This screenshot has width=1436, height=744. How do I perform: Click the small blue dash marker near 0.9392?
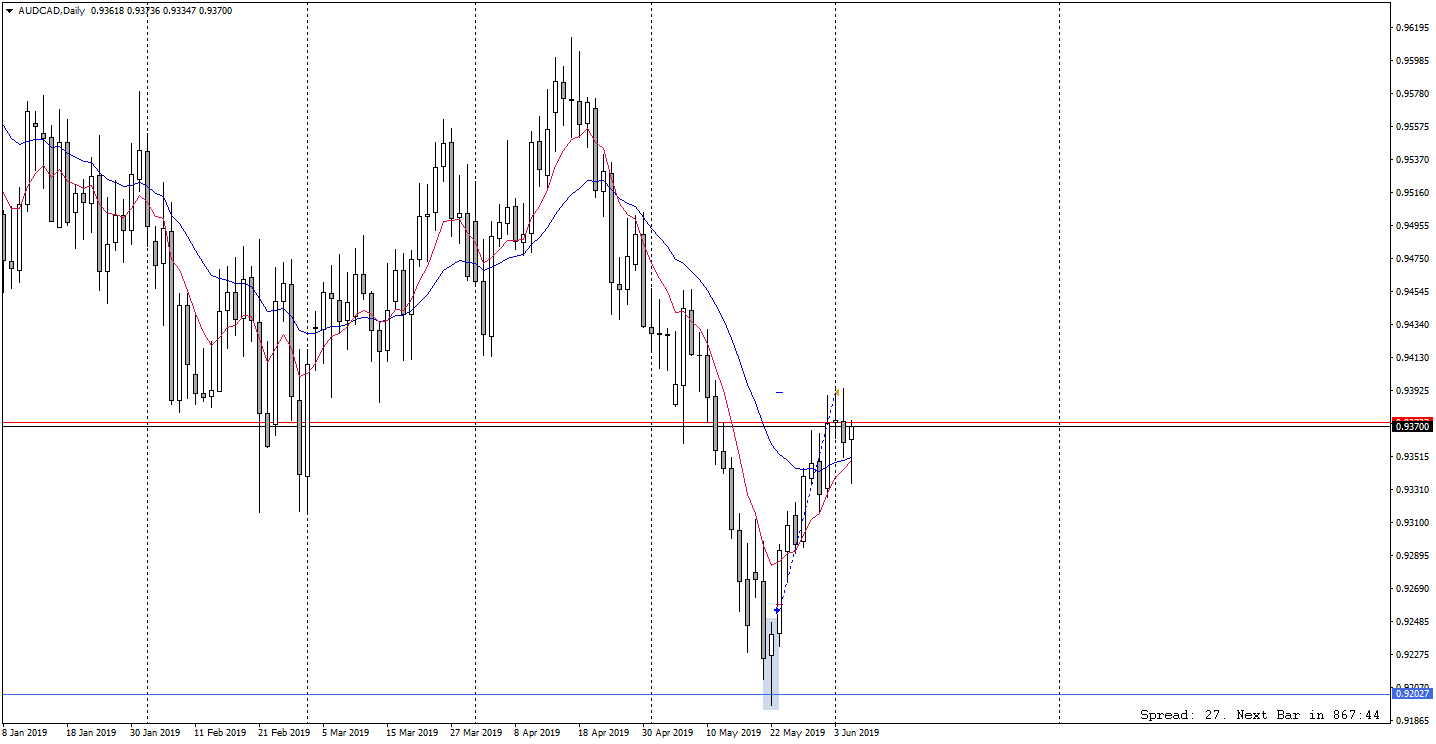click(x=779, y=392)
